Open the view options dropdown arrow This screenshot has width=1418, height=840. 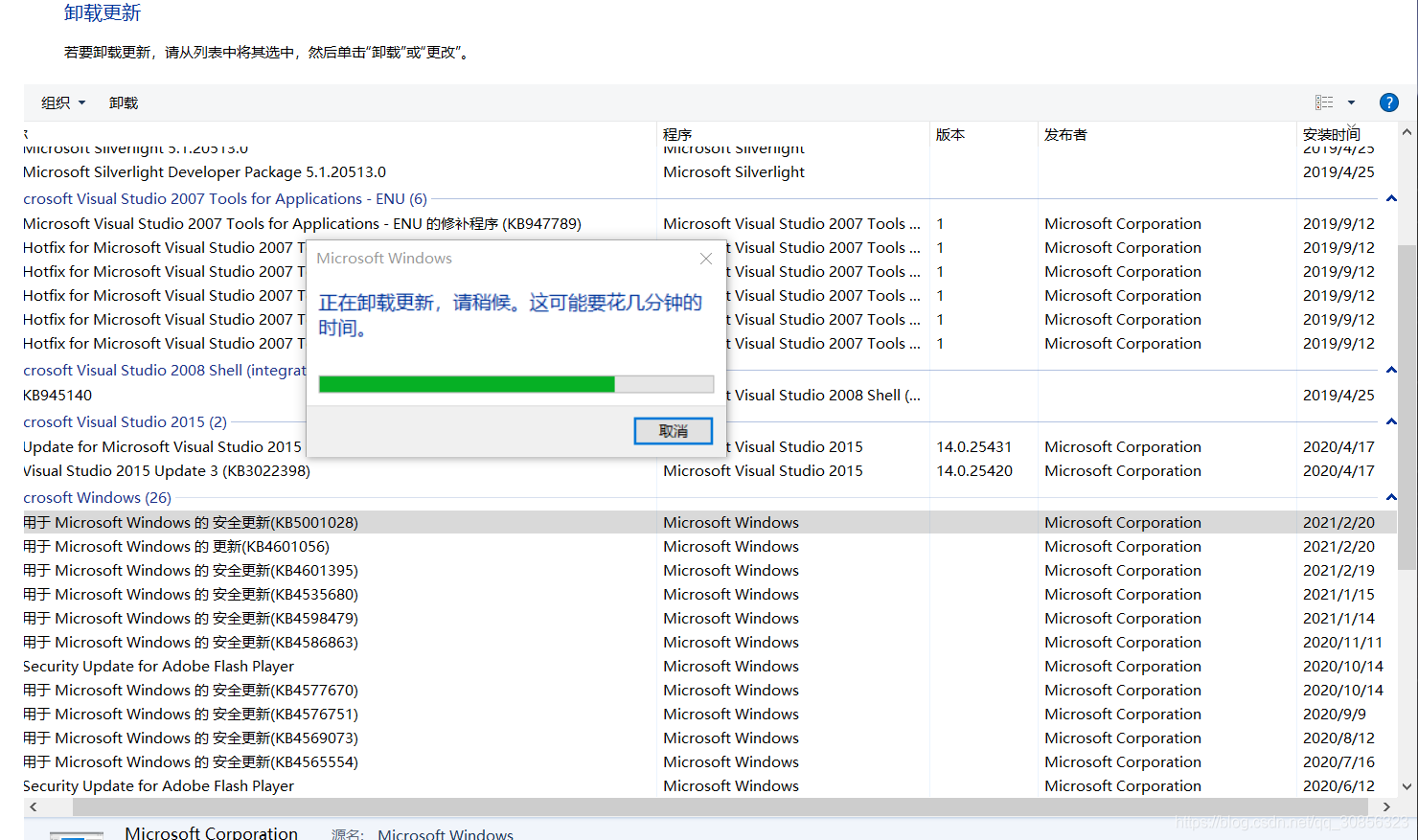click(x=1351, y=102)
